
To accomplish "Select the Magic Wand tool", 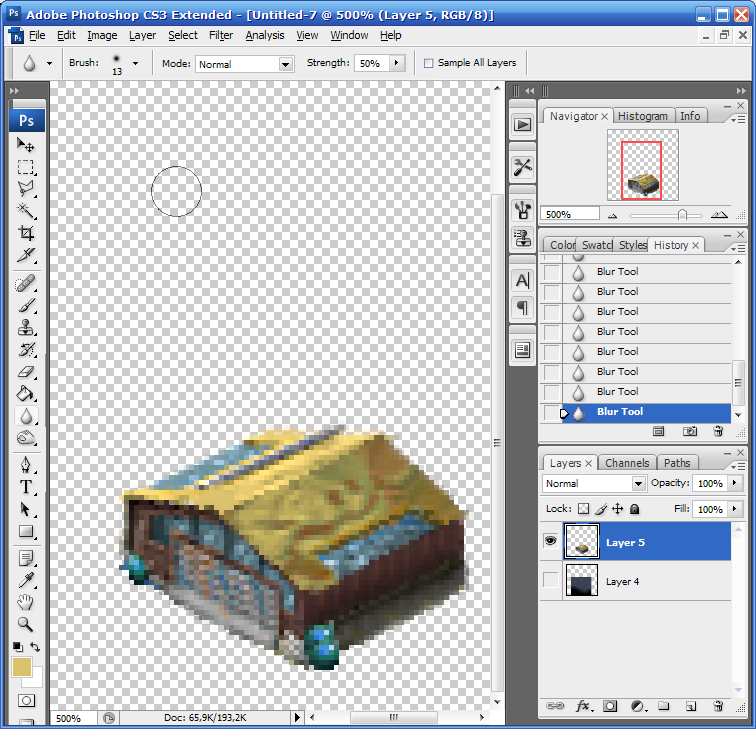I will pyautogui.click(x=26, y=211).
